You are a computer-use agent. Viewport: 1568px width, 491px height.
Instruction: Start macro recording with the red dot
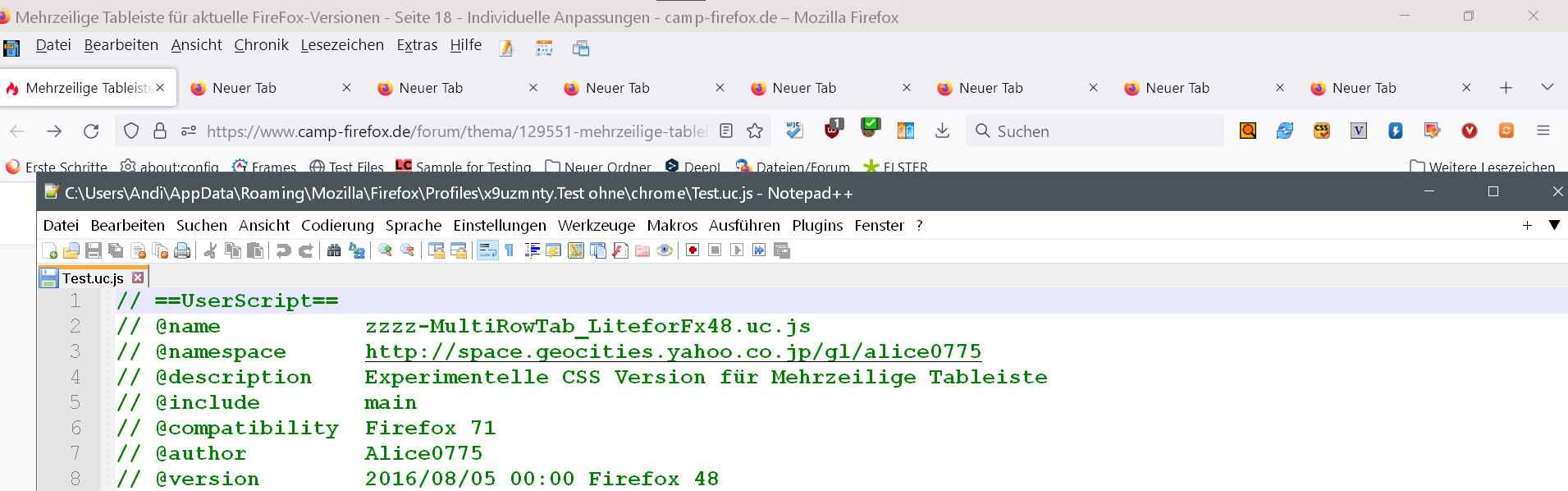tap(693, 250)
